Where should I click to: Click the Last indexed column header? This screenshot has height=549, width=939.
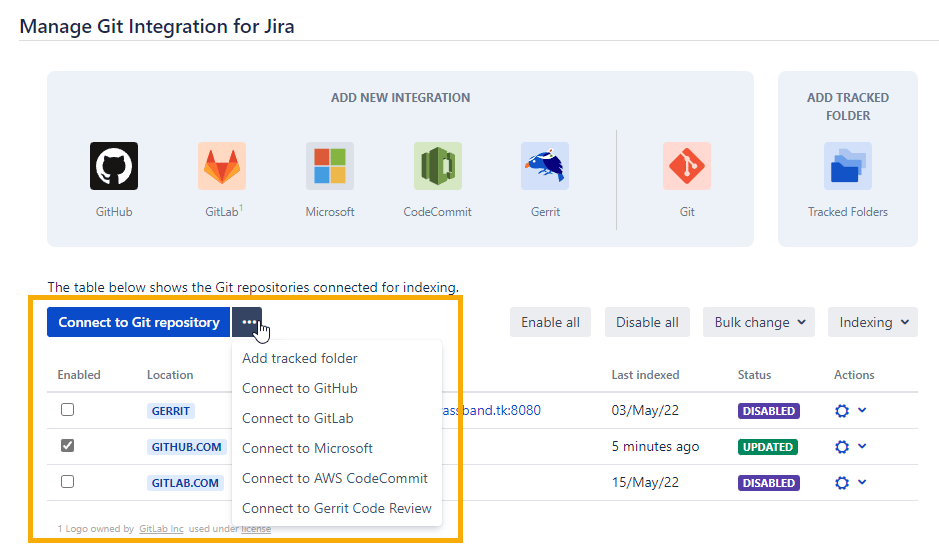coord(645,375)
